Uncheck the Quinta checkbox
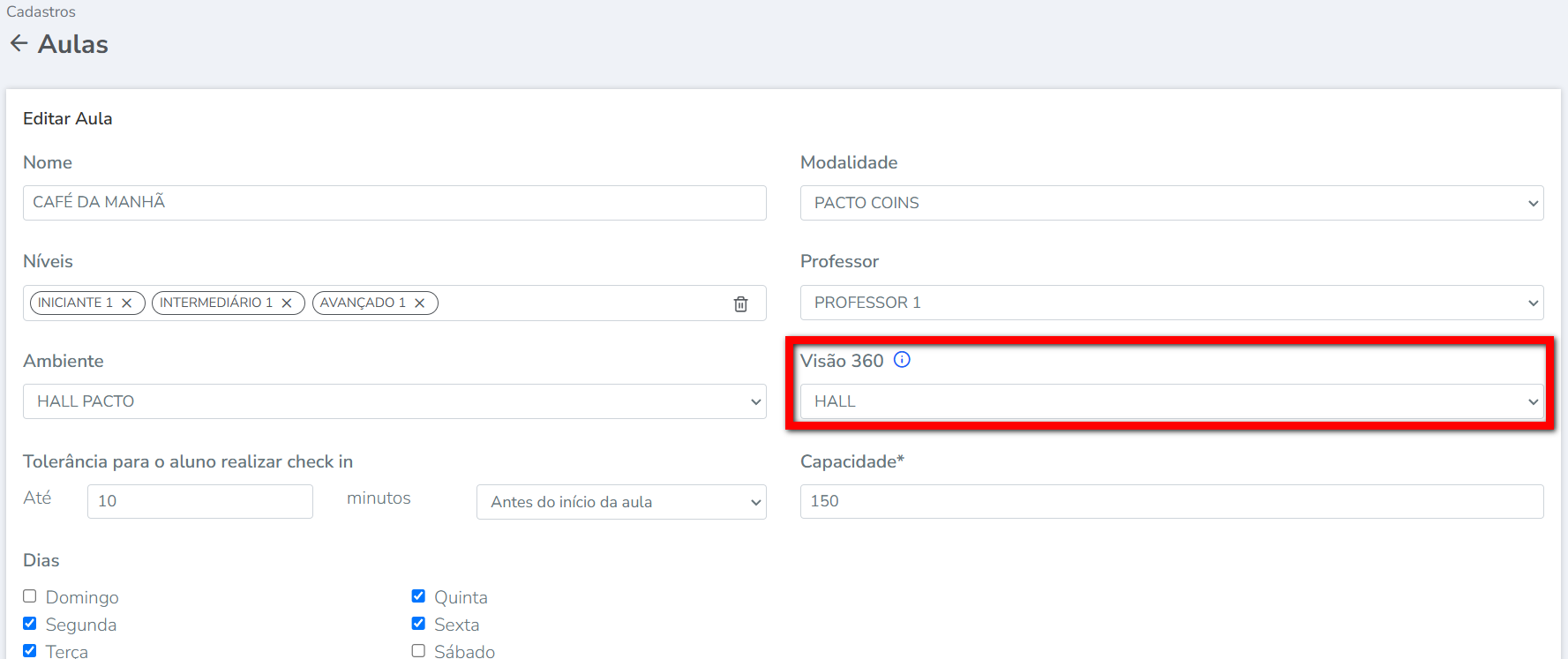This screenshot has width=1568, height=659. (418, 596)
